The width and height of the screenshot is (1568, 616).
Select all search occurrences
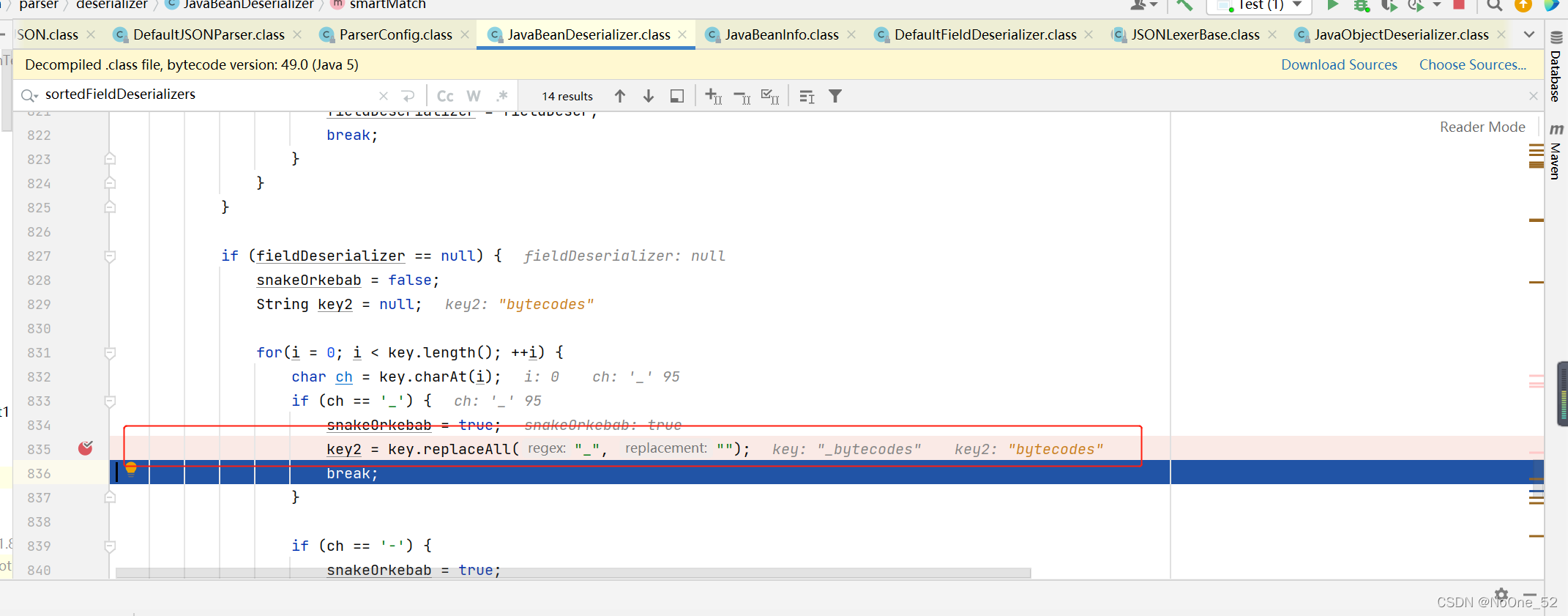coord(770,96)
